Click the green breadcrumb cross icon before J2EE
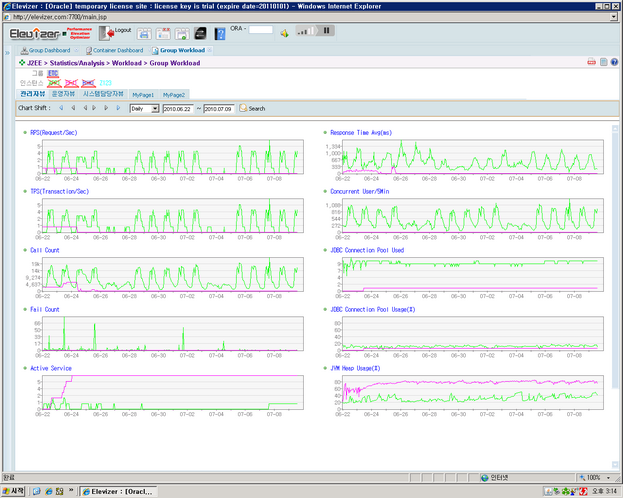Viewport: 623px width, 498px height. point(22,62)
